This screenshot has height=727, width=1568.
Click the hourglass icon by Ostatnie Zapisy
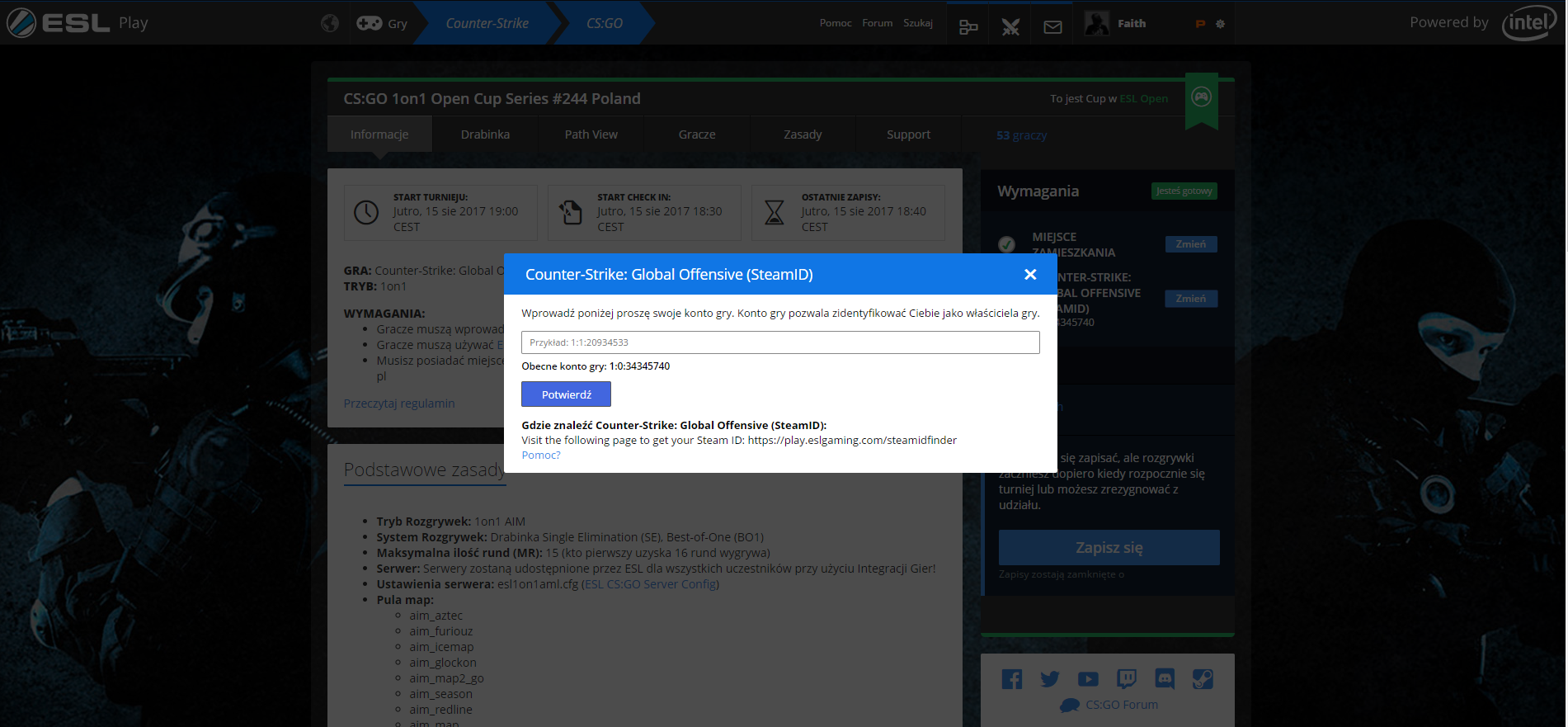click(775, 212)
